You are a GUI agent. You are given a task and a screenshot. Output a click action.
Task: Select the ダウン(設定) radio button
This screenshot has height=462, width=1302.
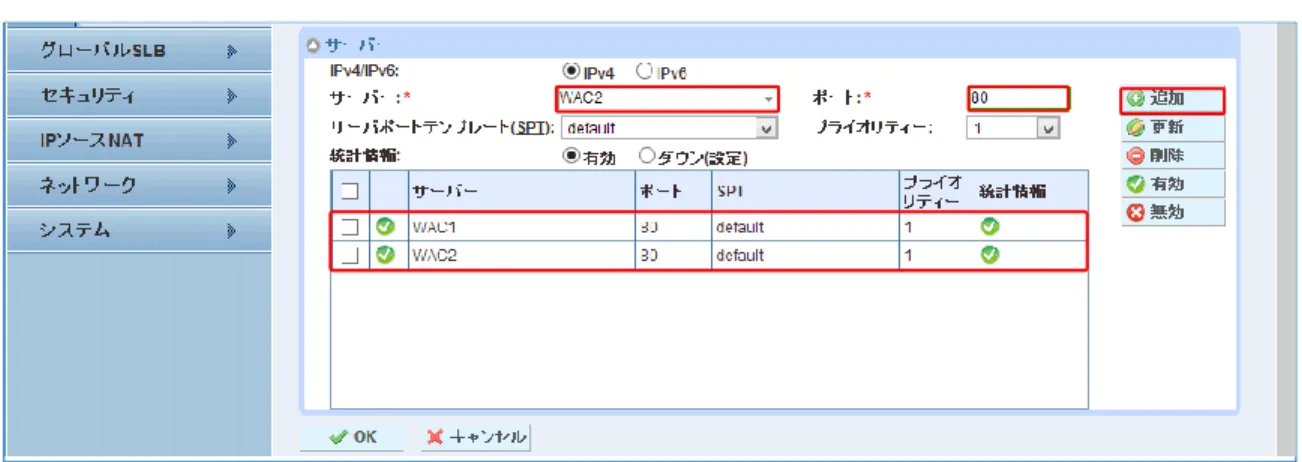(645, 157)
